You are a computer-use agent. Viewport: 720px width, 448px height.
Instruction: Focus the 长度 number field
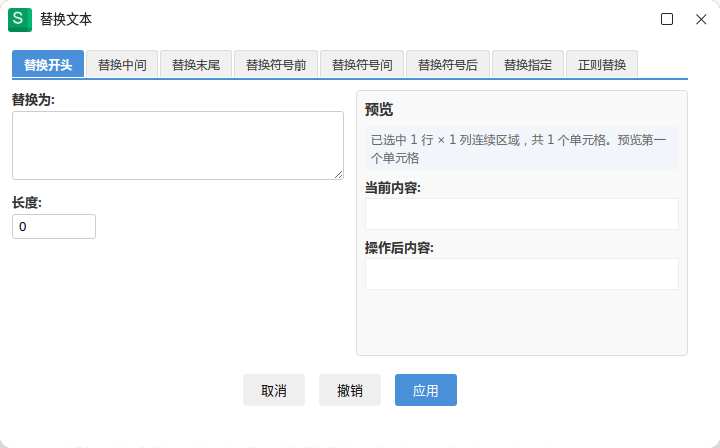54,226
